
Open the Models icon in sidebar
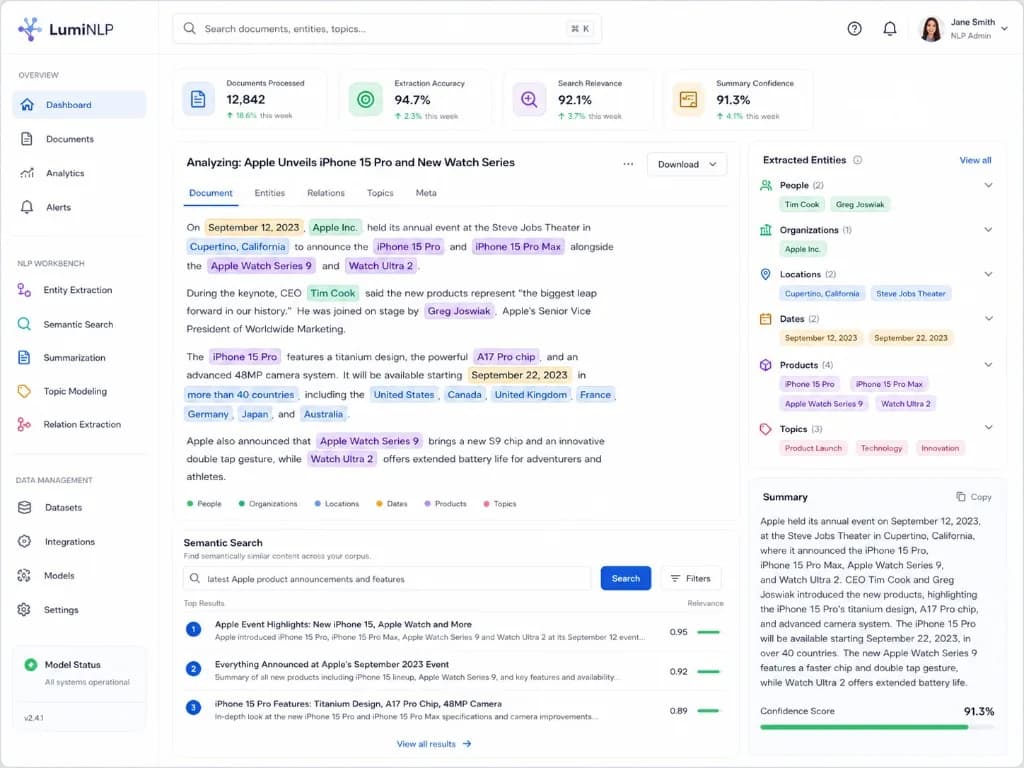tap(24, 575)
